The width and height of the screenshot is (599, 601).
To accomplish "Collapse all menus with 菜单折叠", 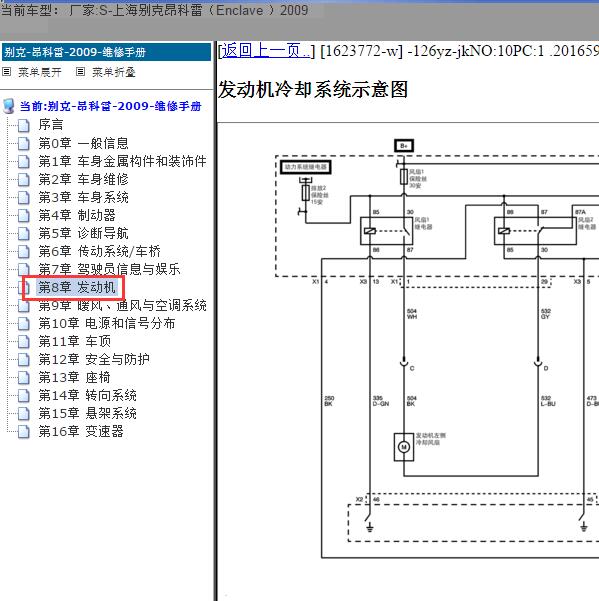I will click(x=113, y=72).
